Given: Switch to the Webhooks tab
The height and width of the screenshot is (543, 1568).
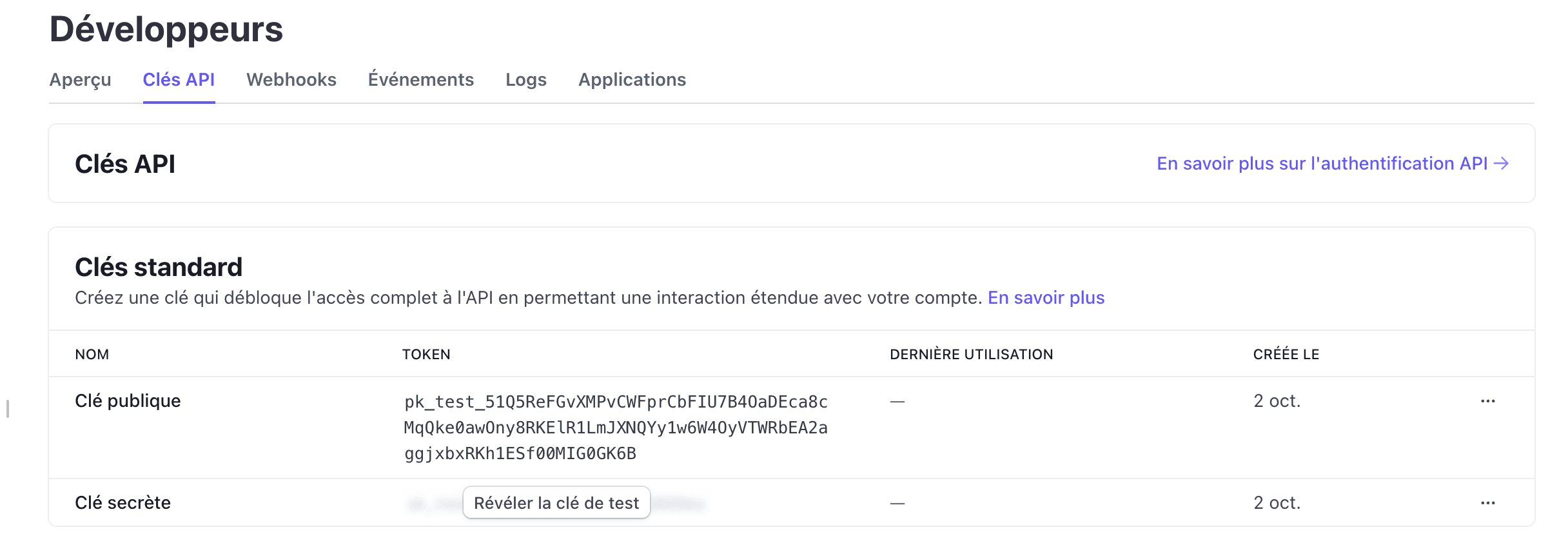Looking at the screenshot, I should point(291,79).
